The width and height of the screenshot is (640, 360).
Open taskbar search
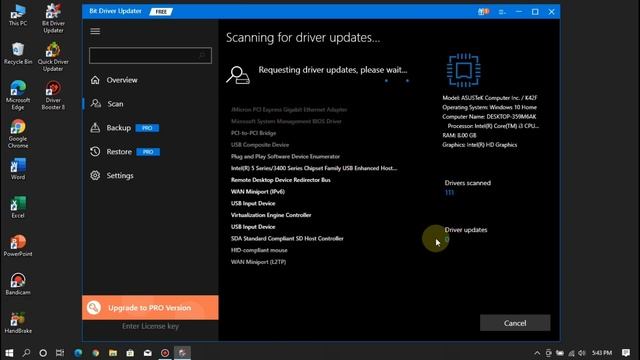click(x=26, y=353)
